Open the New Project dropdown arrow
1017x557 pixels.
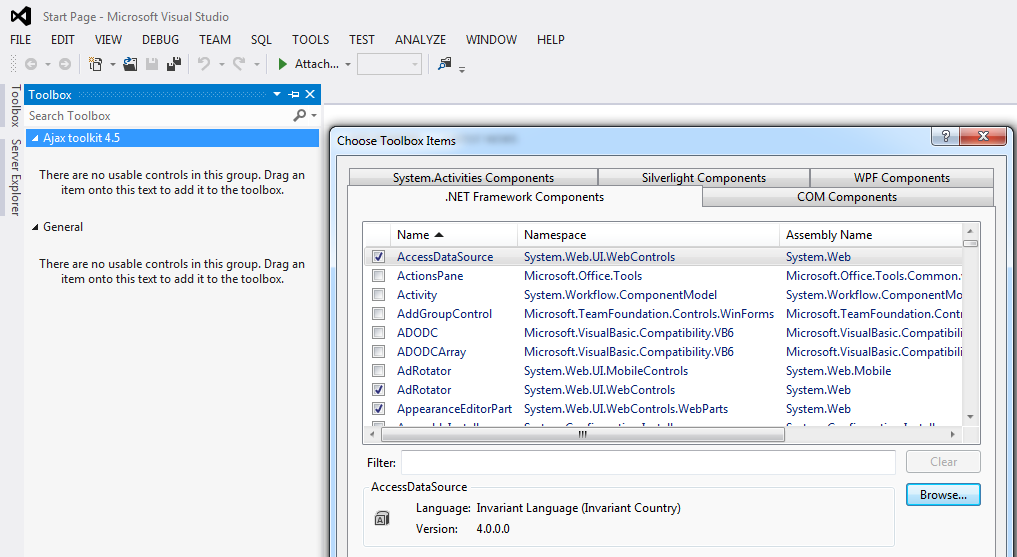[112, 65]
